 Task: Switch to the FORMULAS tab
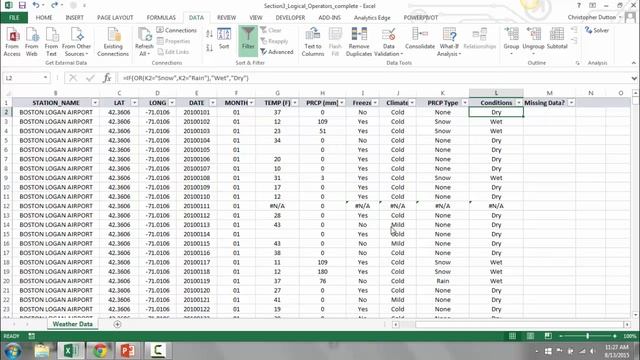(161, 18)
